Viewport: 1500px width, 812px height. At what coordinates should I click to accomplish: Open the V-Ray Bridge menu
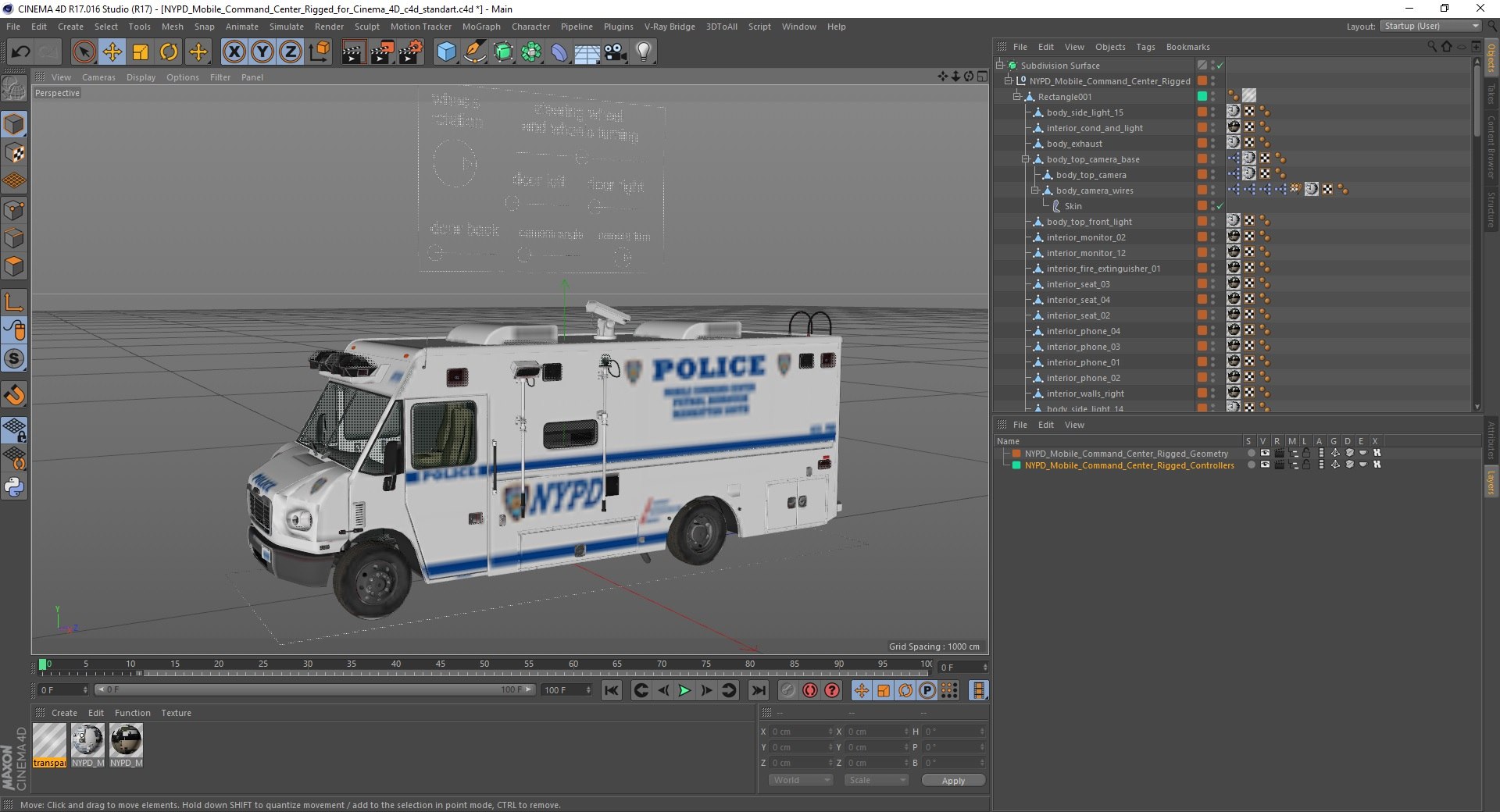[x=670, y=27]
